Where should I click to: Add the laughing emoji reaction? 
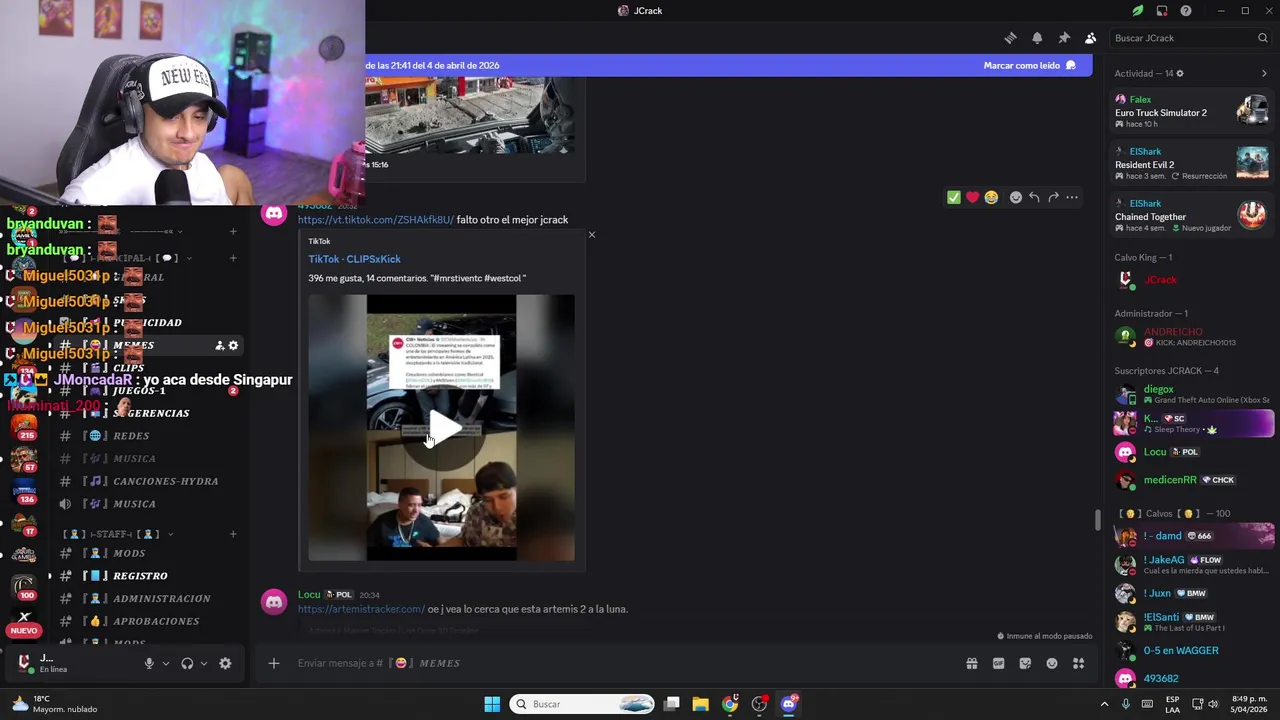point(991,197)
